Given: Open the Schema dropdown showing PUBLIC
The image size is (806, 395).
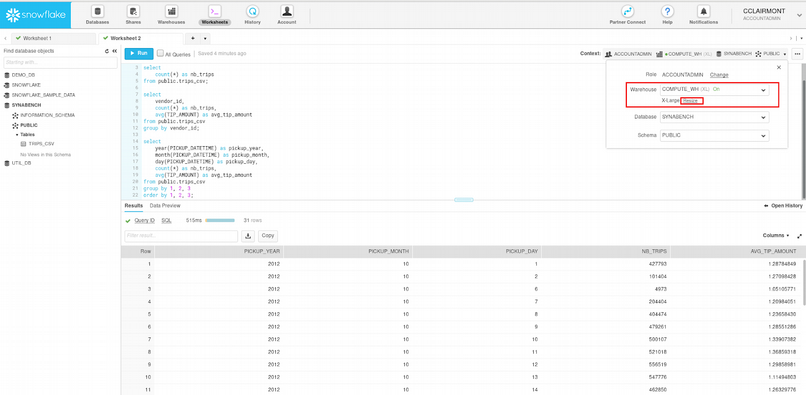Looking at the screenshot, I should [715, 136].
